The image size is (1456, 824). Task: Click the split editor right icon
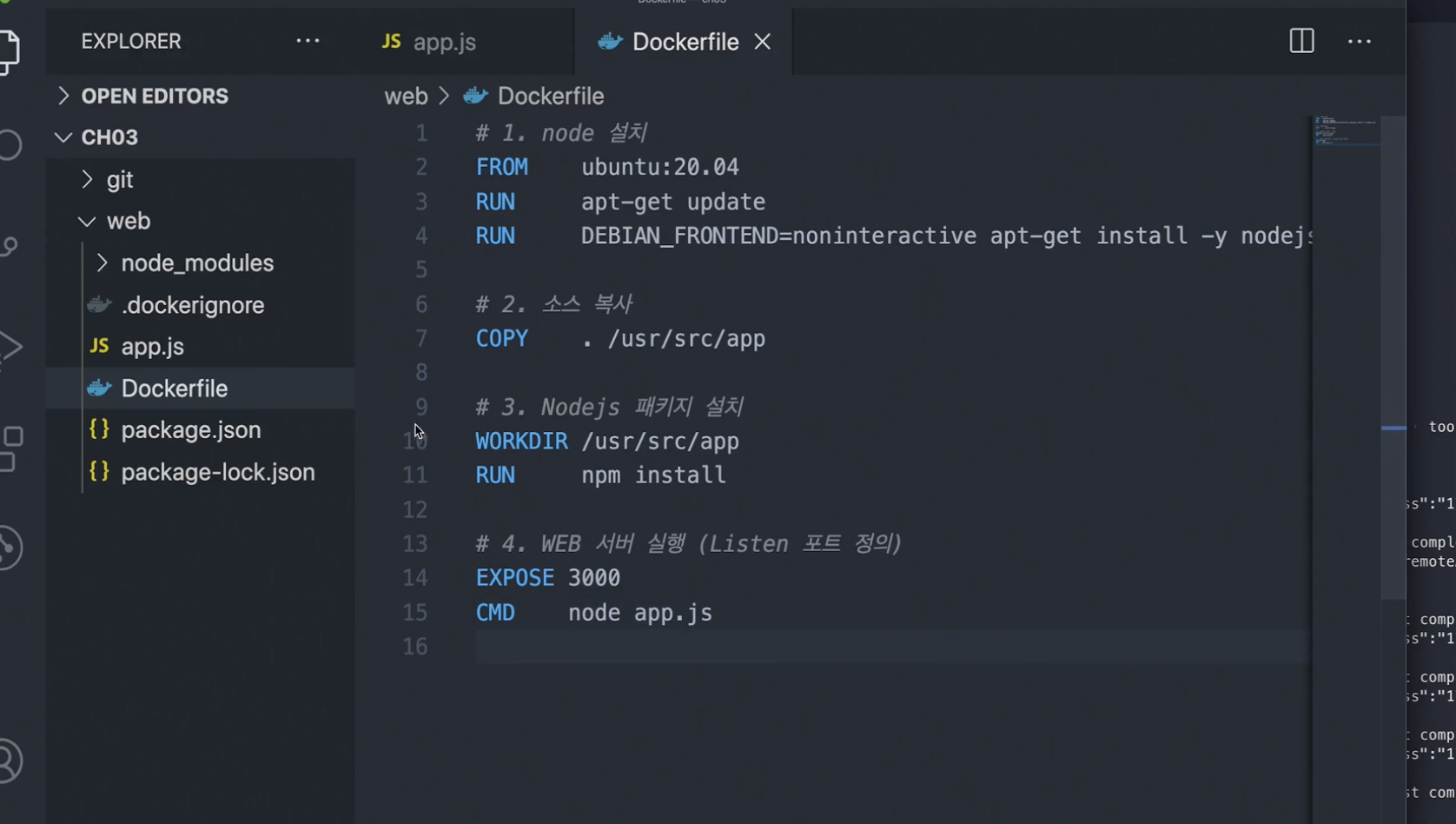(1301, 41)
